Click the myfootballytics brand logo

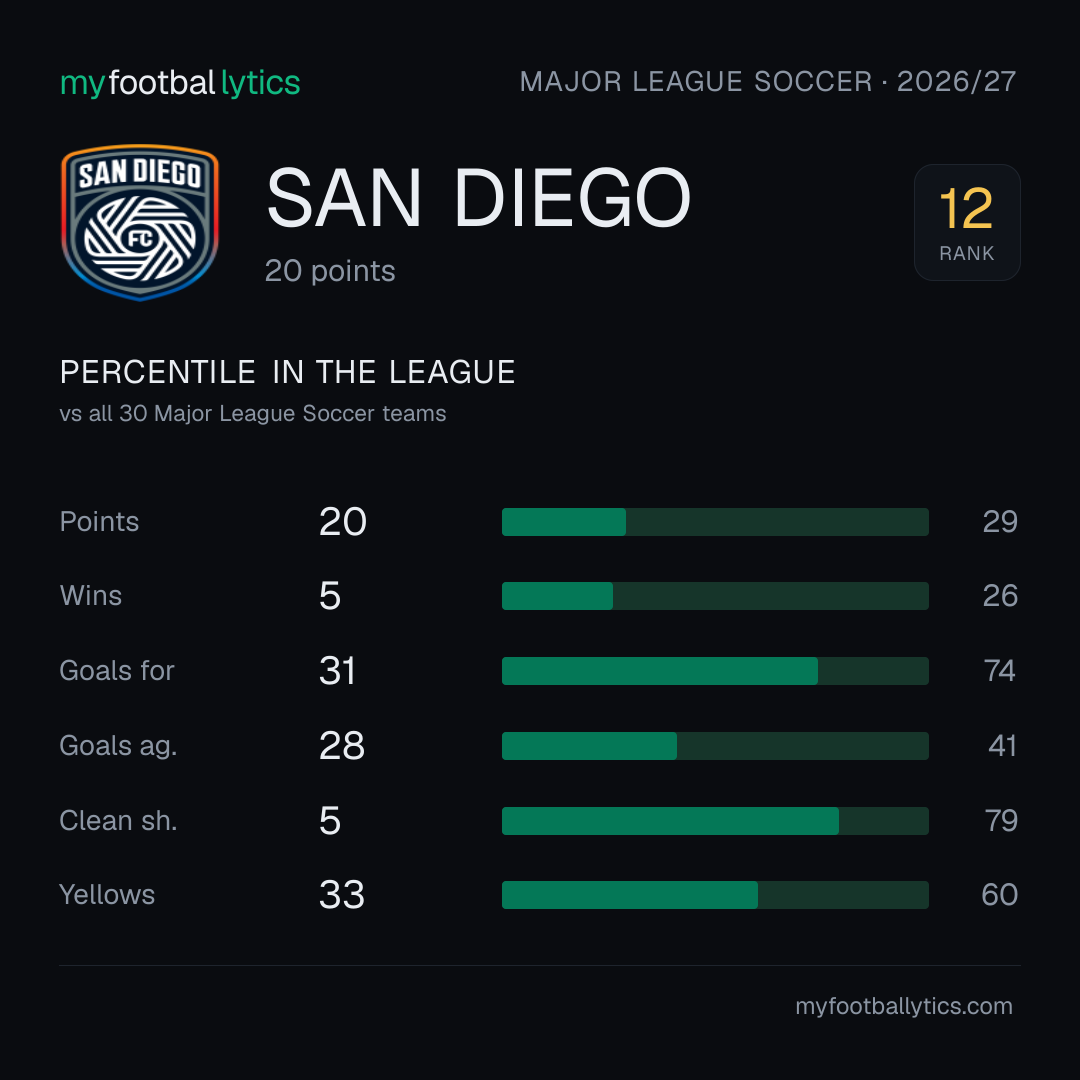click(180, 83)
